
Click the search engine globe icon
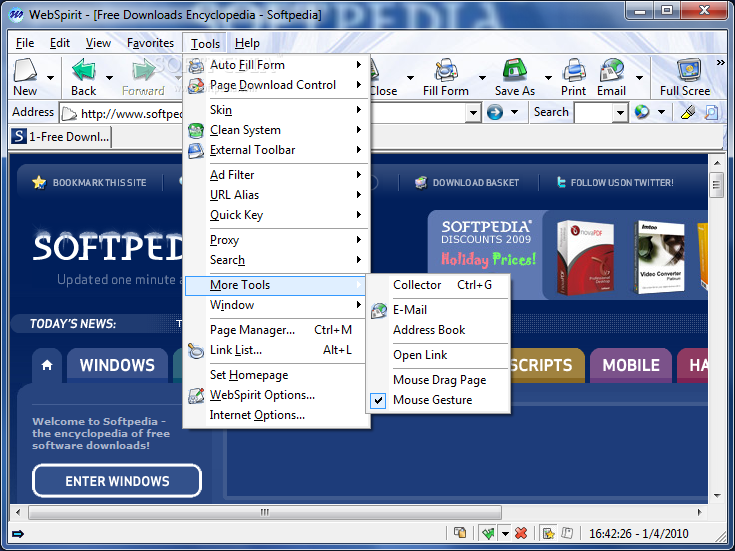pyautogui.click(x=642, y=112)
